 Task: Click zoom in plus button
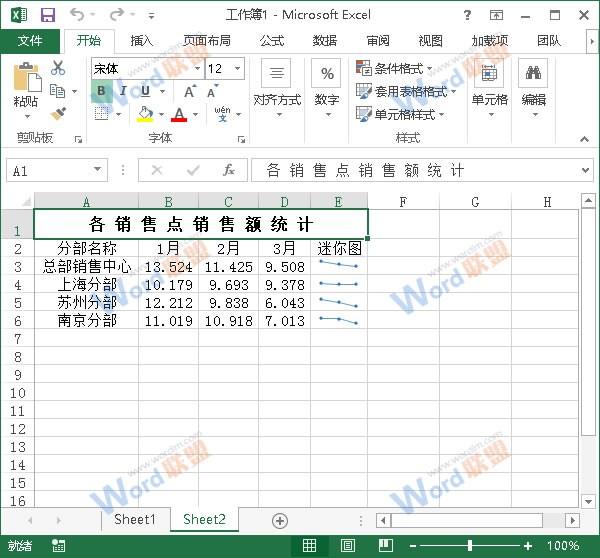coord(528,546)
